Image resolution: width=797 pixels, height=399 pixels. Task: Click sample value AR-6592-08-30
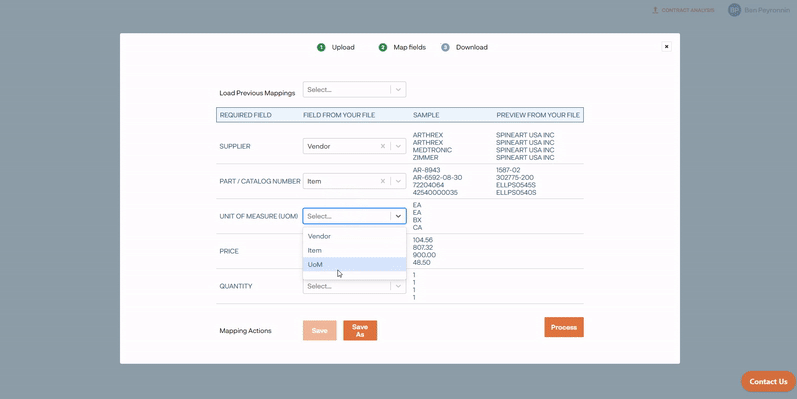click(x=437, y=178)
